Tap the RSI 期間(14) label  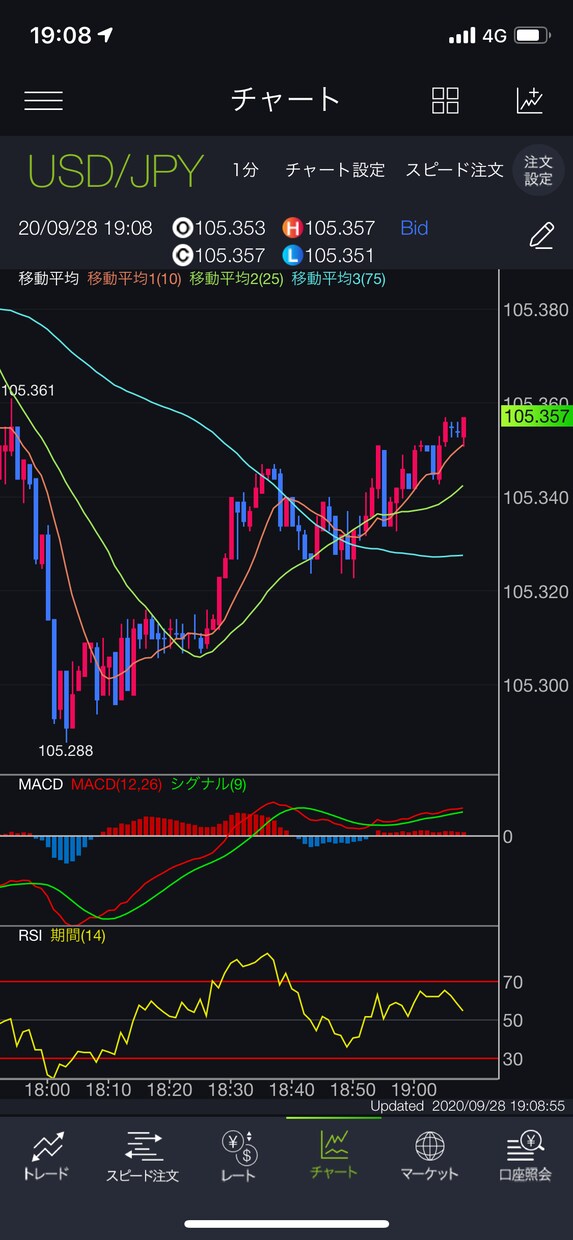point(61,936)
